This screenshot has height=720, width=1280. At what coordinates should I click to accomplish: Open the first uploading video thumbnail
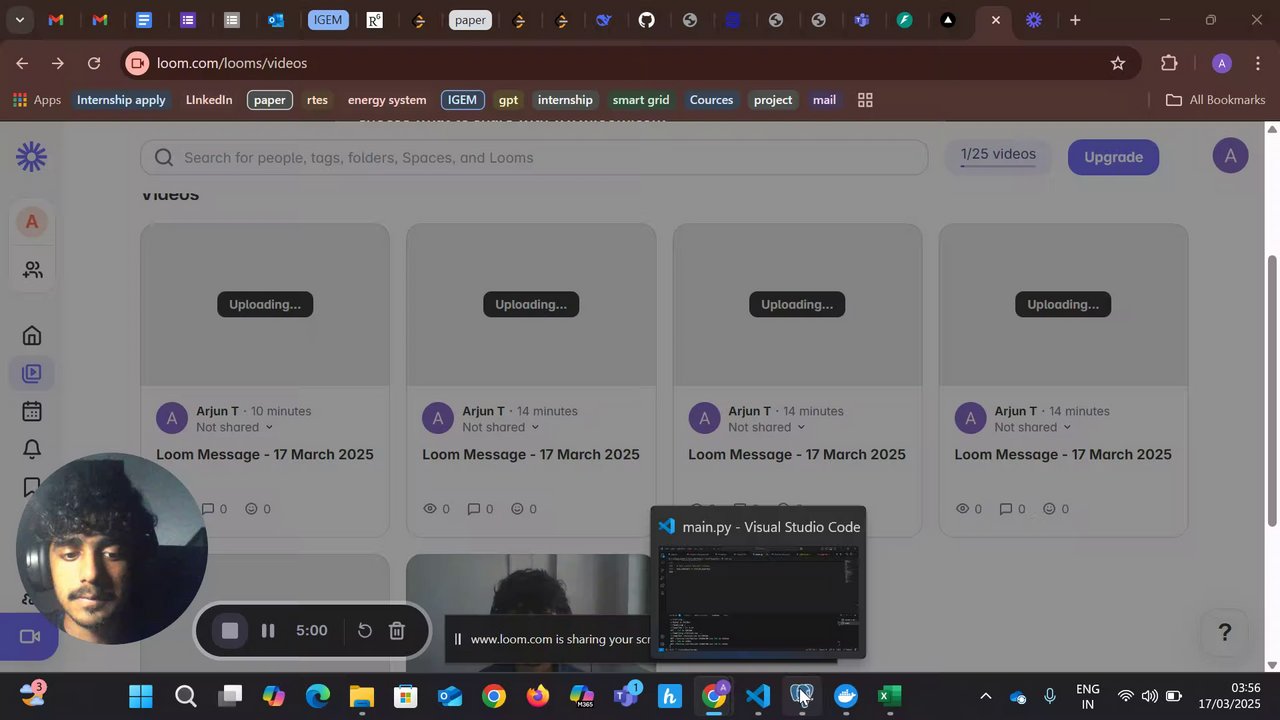click(x=265, y=305)
